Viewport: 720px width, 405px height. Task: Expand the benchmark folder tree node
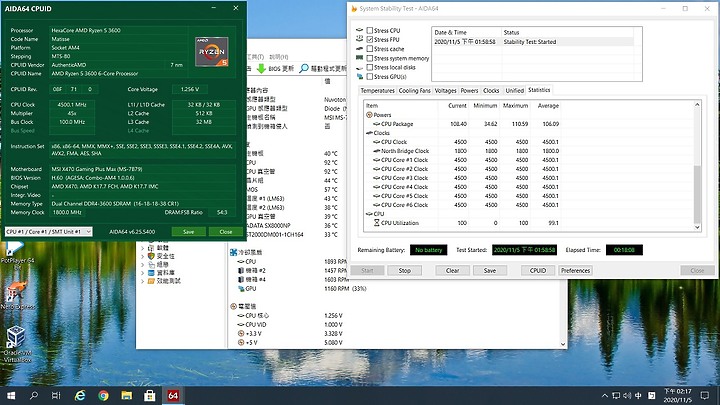(x=142, y=281)
